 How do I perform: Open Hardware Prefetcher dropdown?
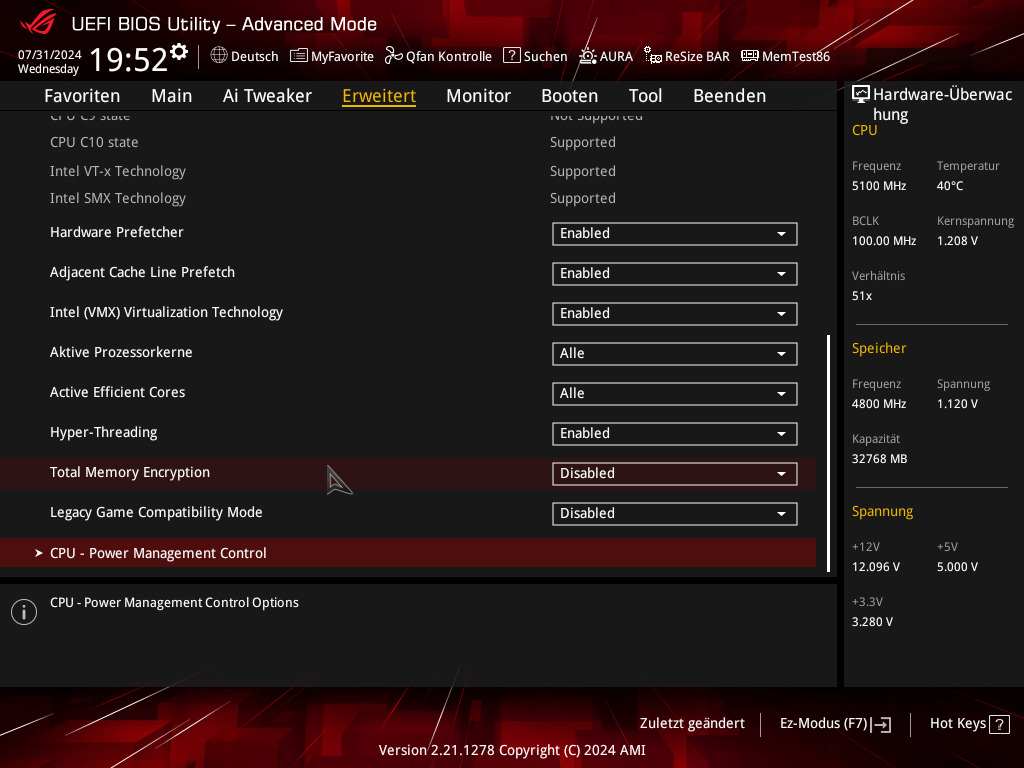click(675, 234)
